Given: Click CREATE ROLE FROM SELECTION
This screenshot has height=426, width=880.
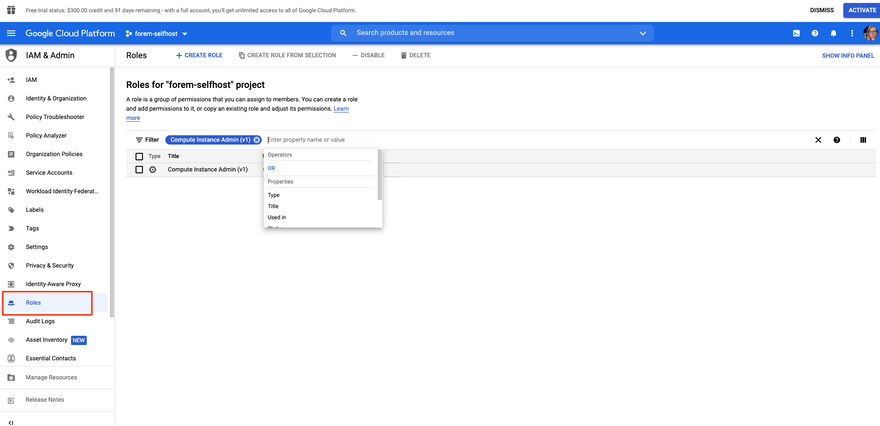Looking at the screenshot, I should coord(287,56).
